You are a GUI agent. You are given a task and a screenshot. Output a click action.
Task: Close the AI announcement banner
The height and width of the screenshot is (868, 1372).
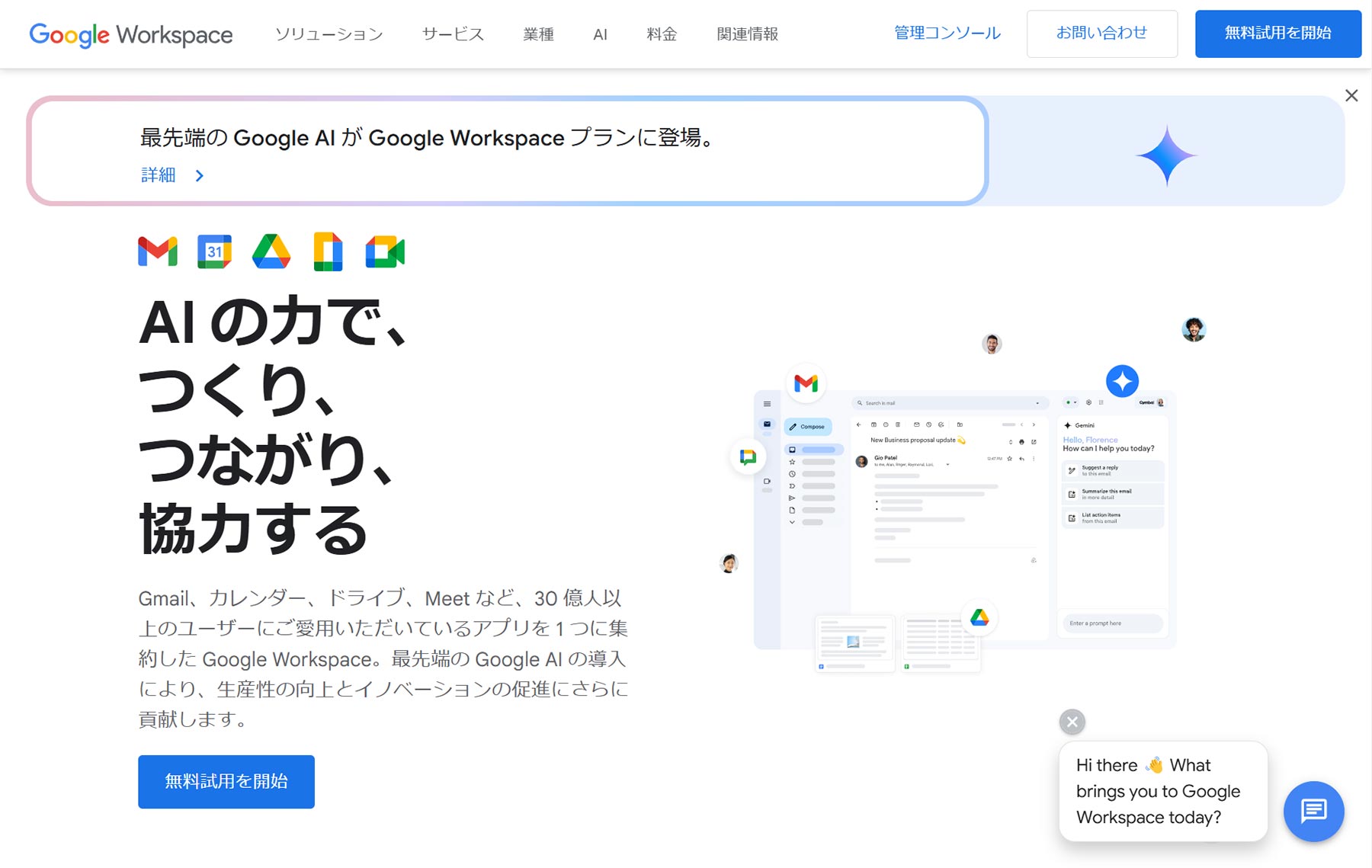point(1351,95)
